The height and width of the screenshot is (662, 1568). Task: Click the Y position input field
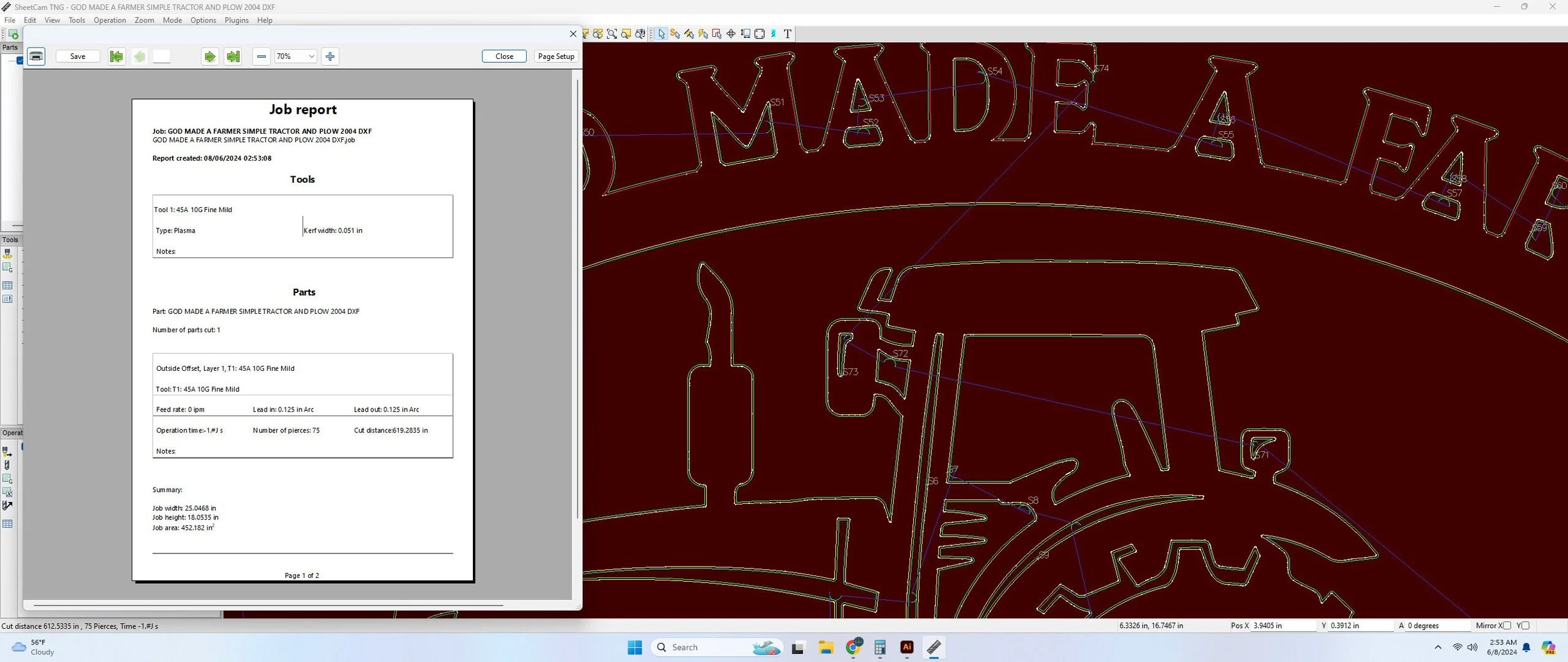click(1360, 626)
